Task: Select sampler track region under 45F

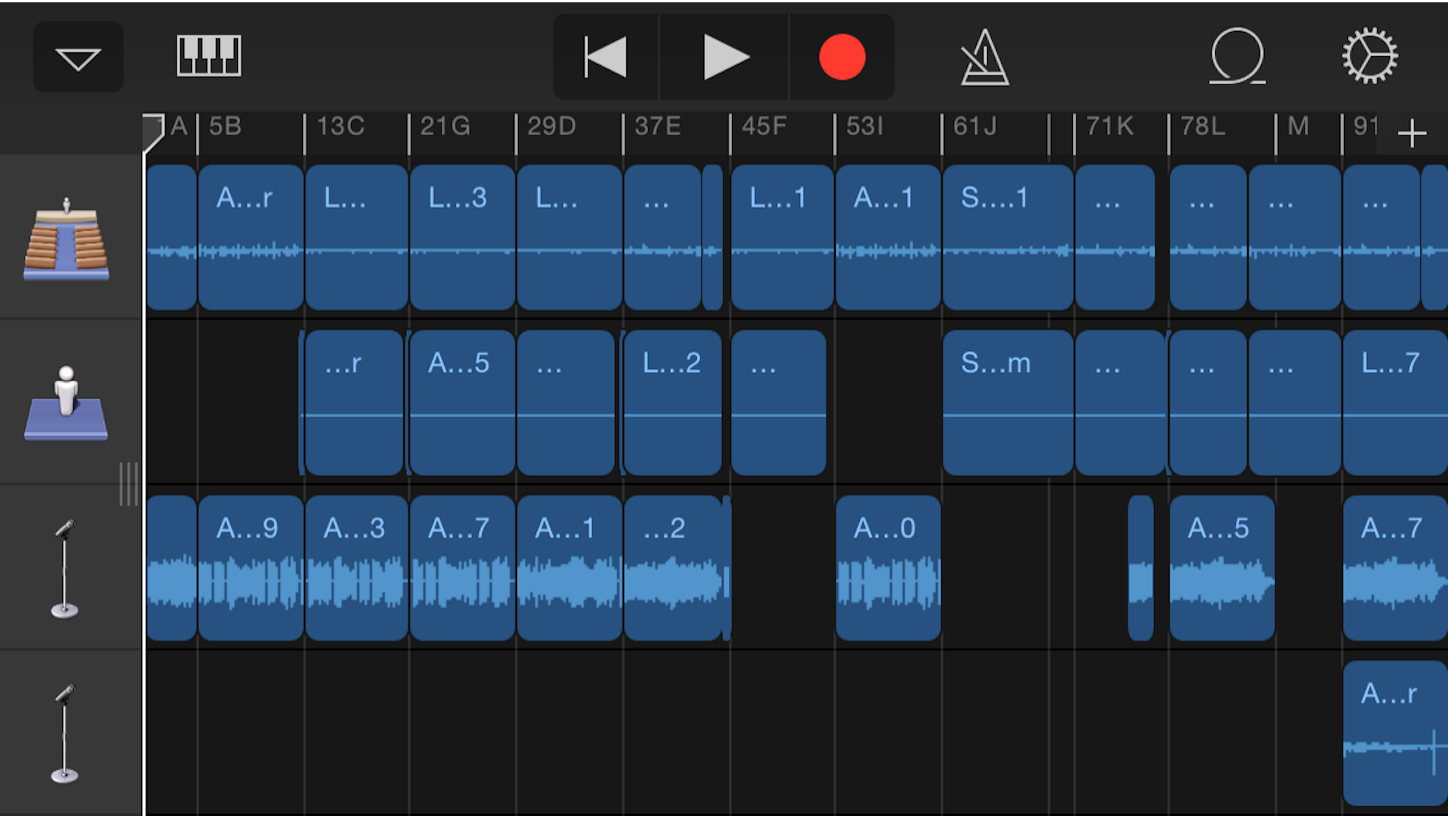Action: point(779,403)
